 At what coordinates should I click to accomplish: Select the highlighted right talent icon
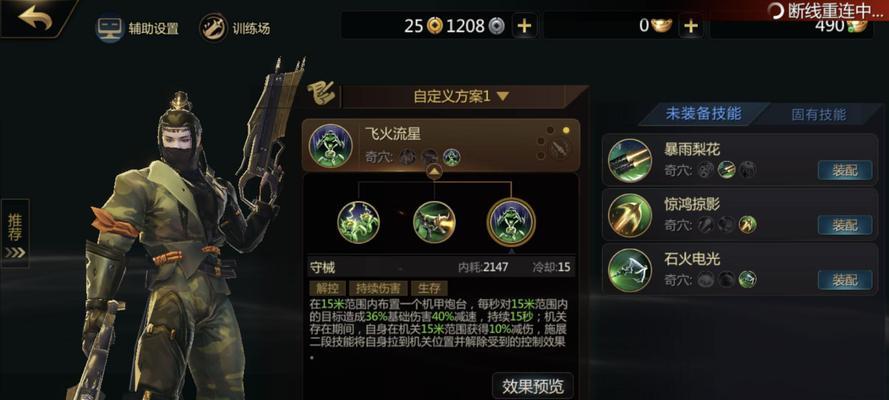tap(511, 222)
